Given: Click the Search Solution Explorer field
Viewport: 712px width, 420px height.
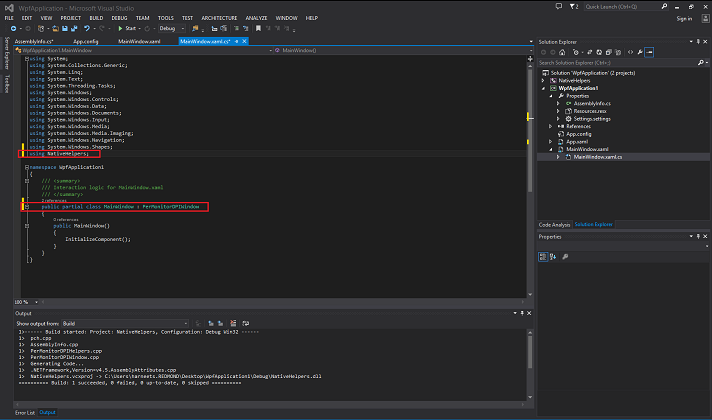Looking at the screenshot, I should tap(619, 63).
